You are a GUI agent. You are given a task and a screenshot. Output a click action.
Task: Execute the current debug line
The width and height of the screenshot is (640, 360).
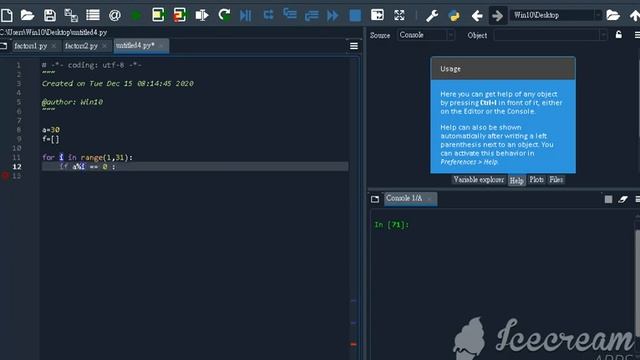(268, 15)
